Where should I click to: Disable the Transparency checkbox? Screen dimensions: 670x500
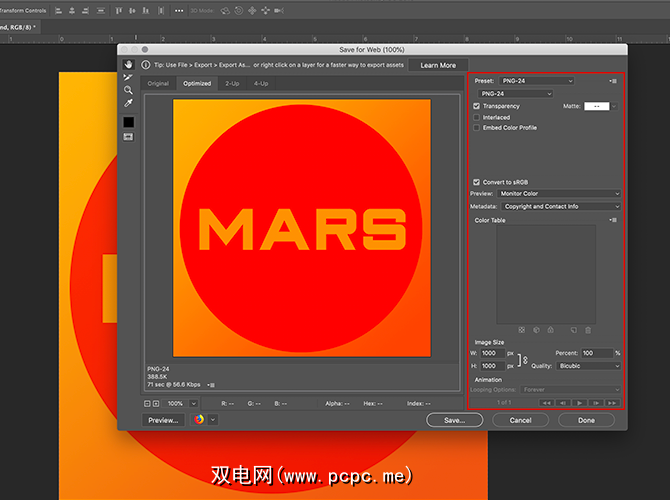[477, 106]
